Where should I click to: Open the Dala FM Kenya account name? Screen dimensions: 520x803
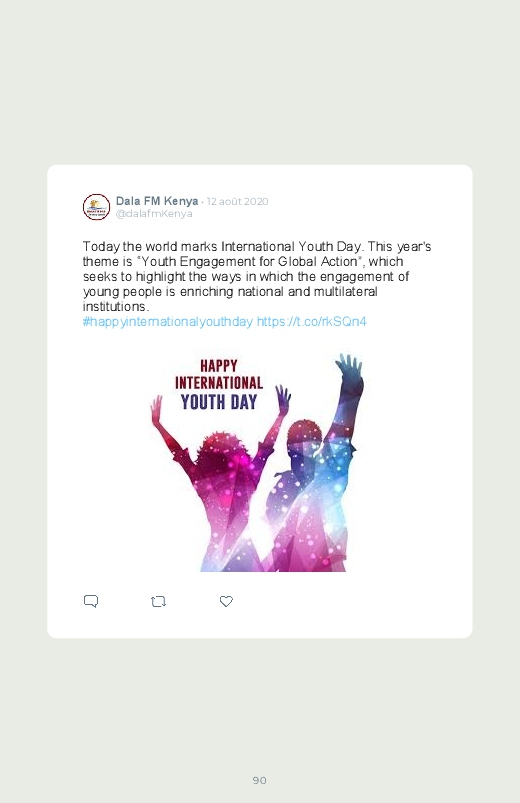pyautogui.click(x=157, y=201)
